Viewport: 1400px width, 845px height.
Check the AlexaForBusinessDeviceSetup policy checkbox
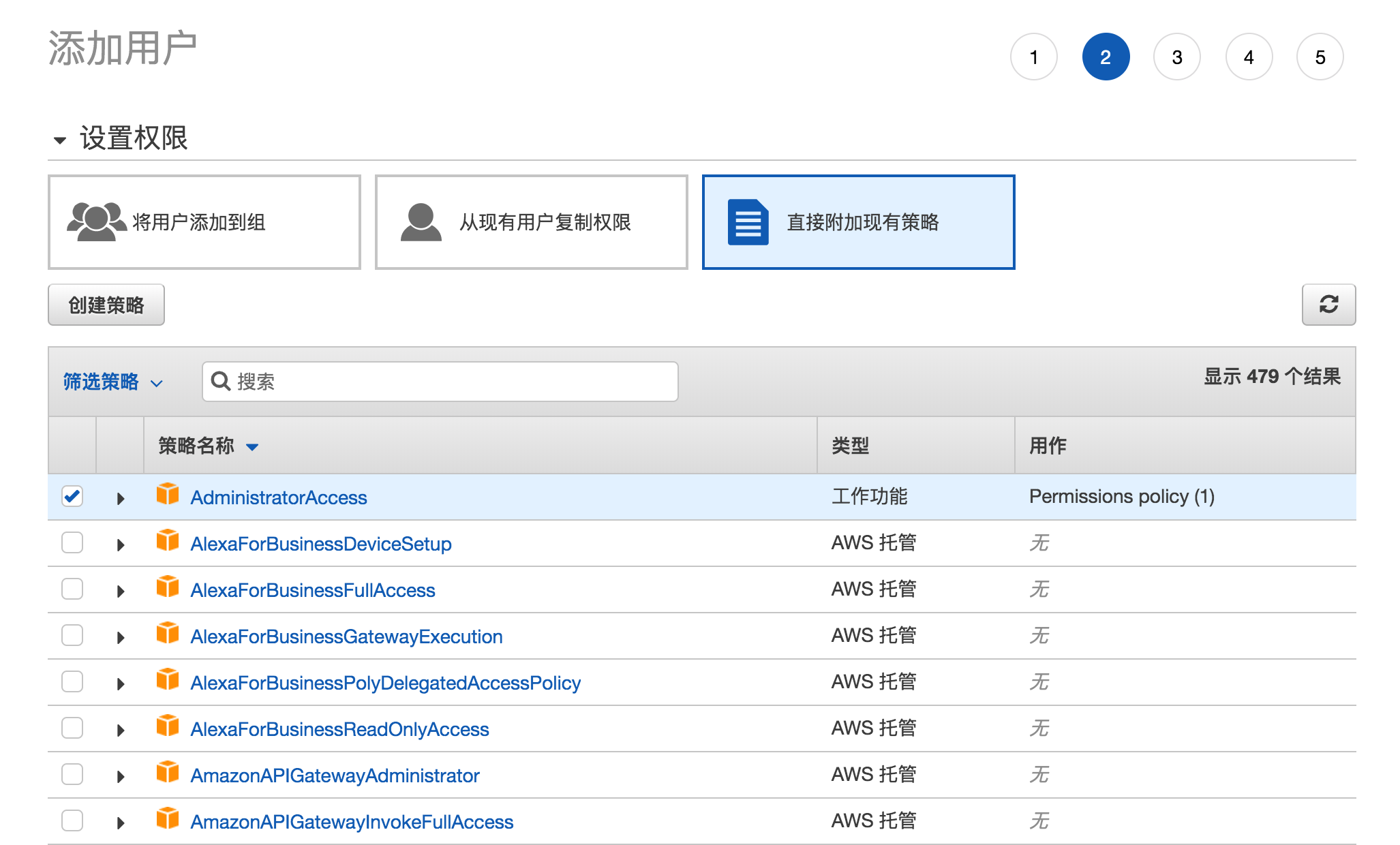pos(72,543)
